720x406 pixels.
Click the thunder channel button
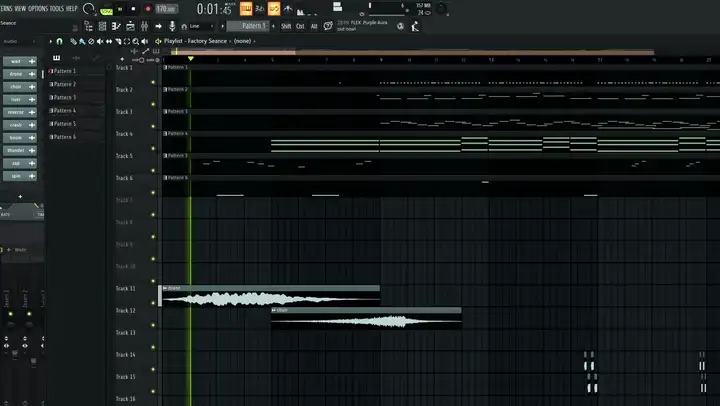pos(20,150)
